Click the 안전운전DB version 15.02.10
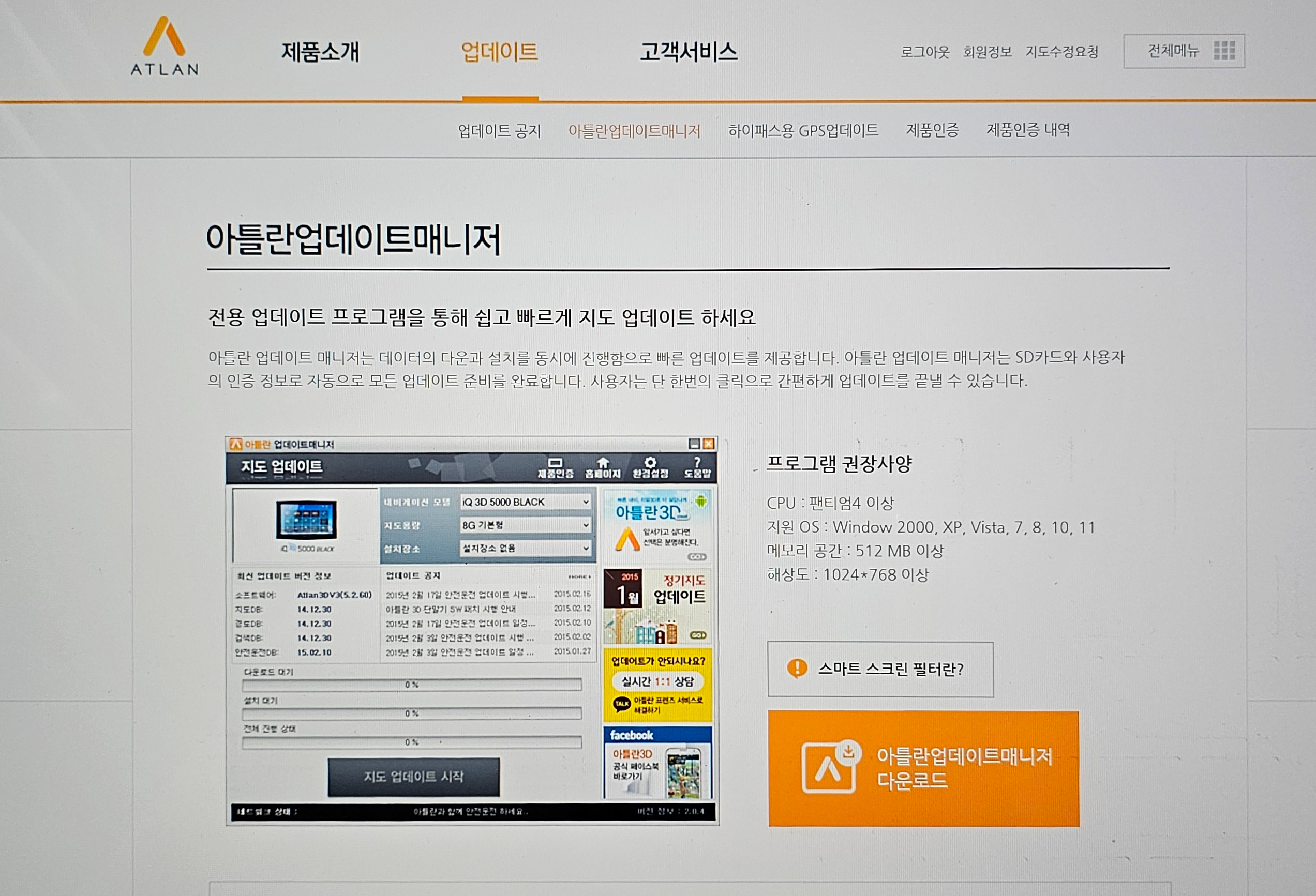 [315, 652]
